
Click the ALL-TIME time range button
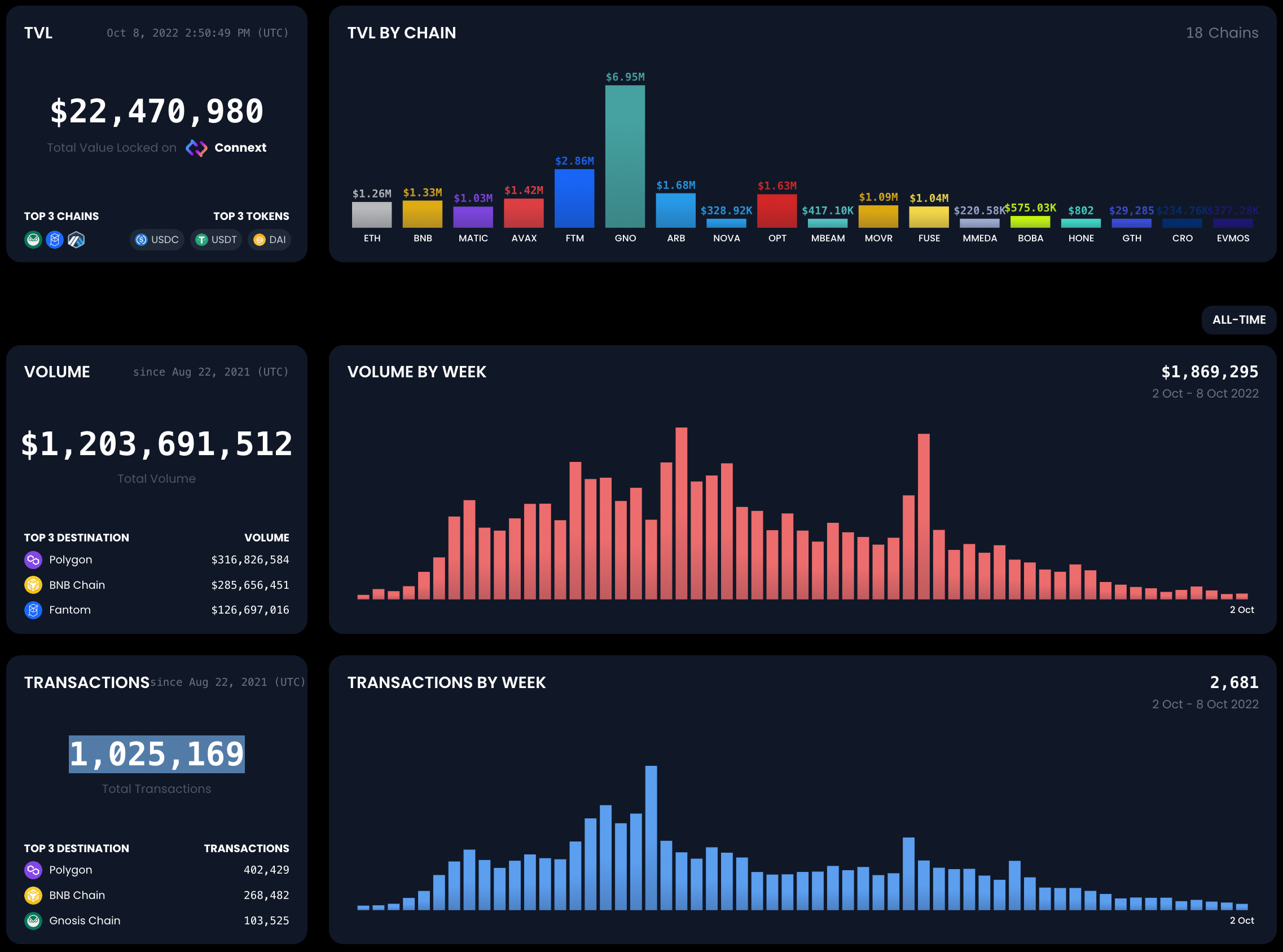1238,320
